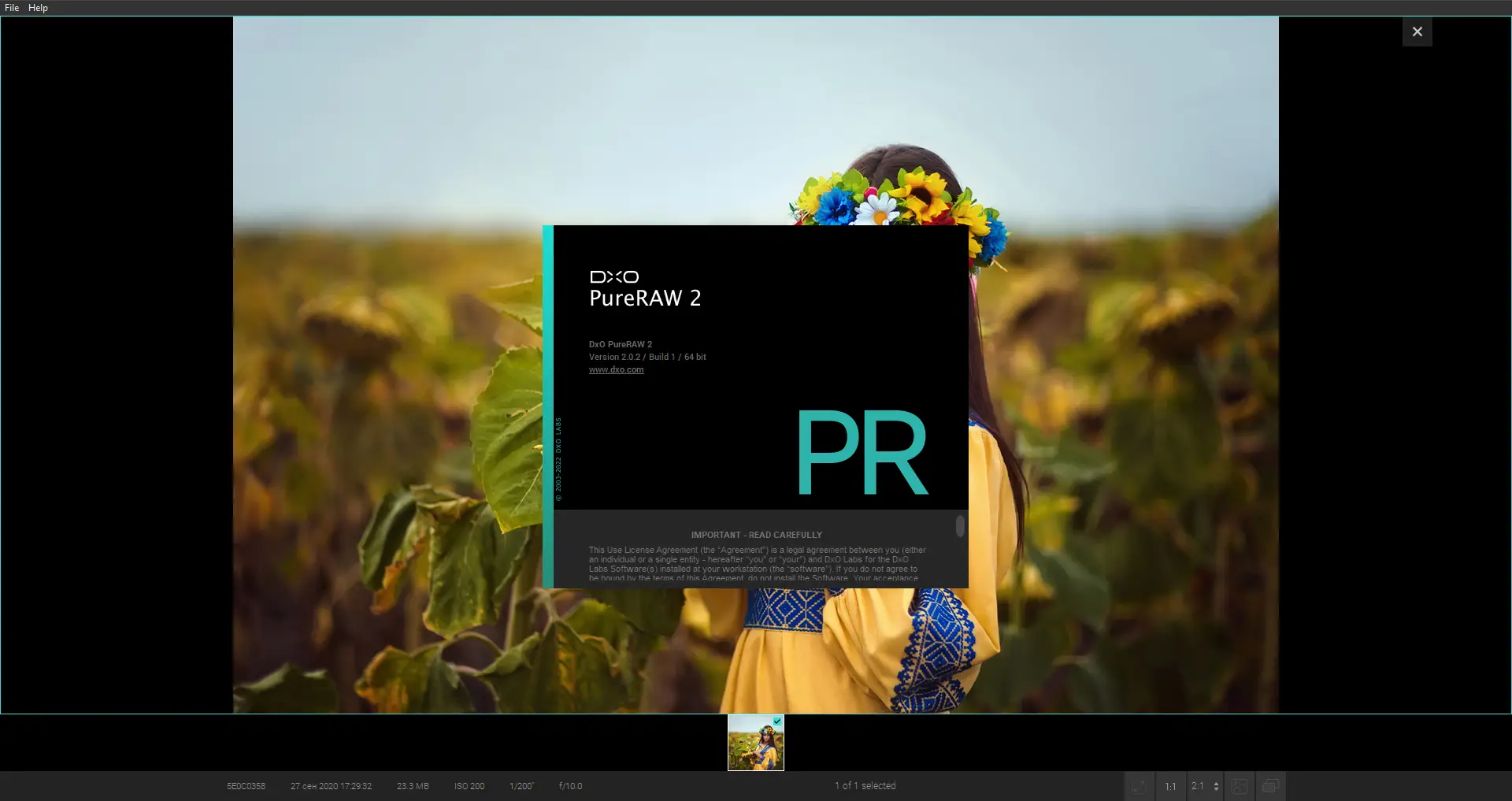Select the sunflower girl filmstrip thumbnail

755,743
